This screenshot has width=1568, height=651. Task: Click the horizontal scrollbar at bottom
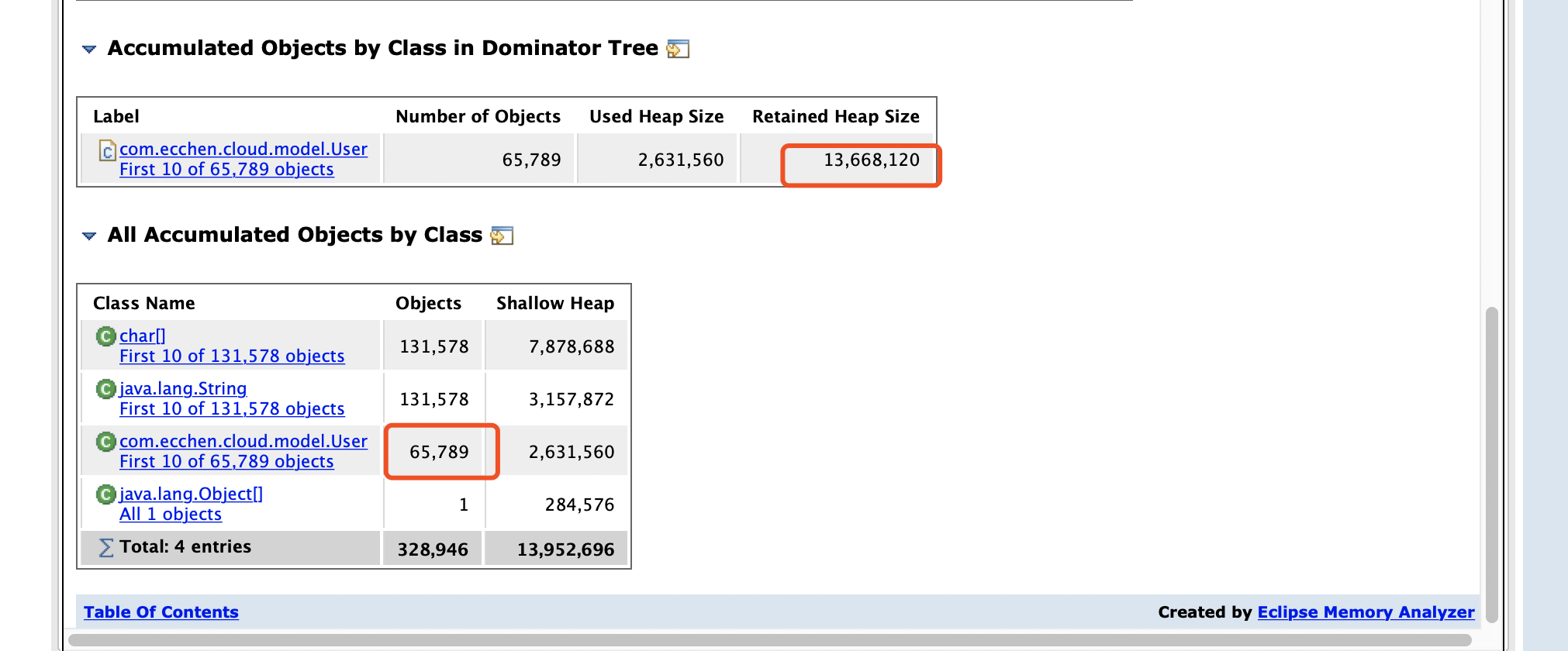770,640
